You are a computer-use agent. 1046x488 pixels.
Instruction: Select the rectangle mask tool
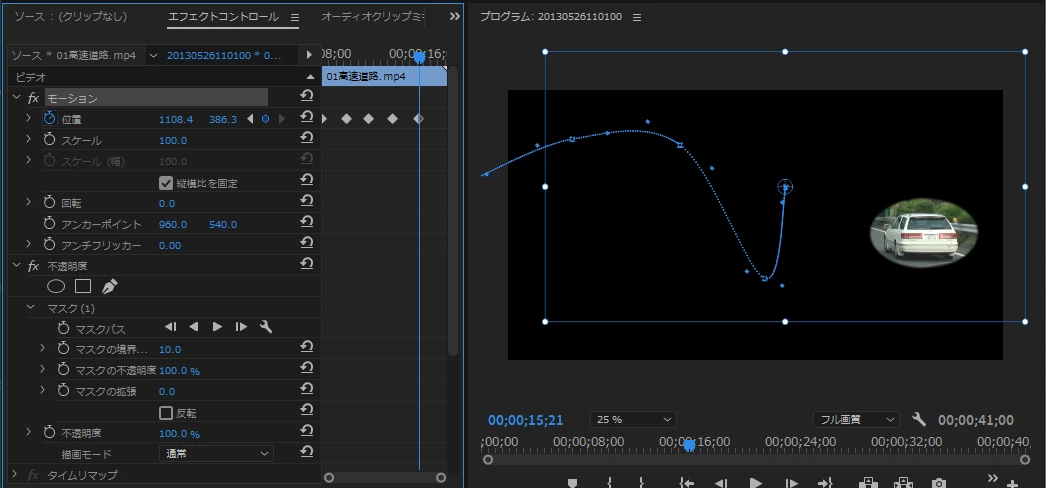83,287
